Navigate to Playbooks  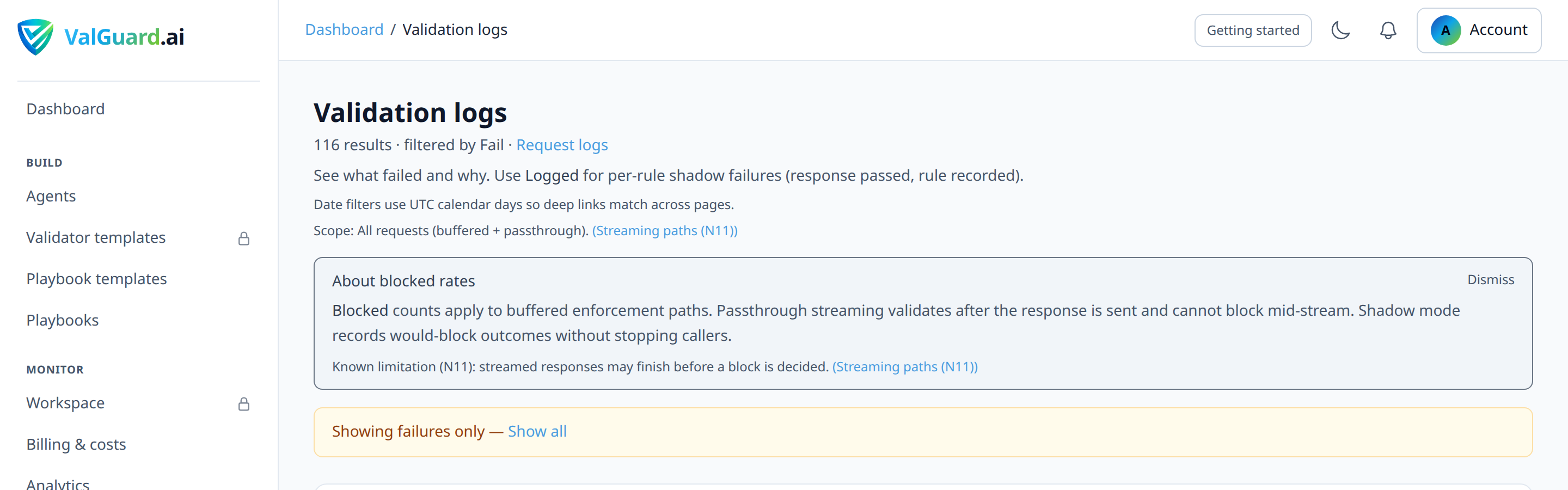click(x=62, y=320)
